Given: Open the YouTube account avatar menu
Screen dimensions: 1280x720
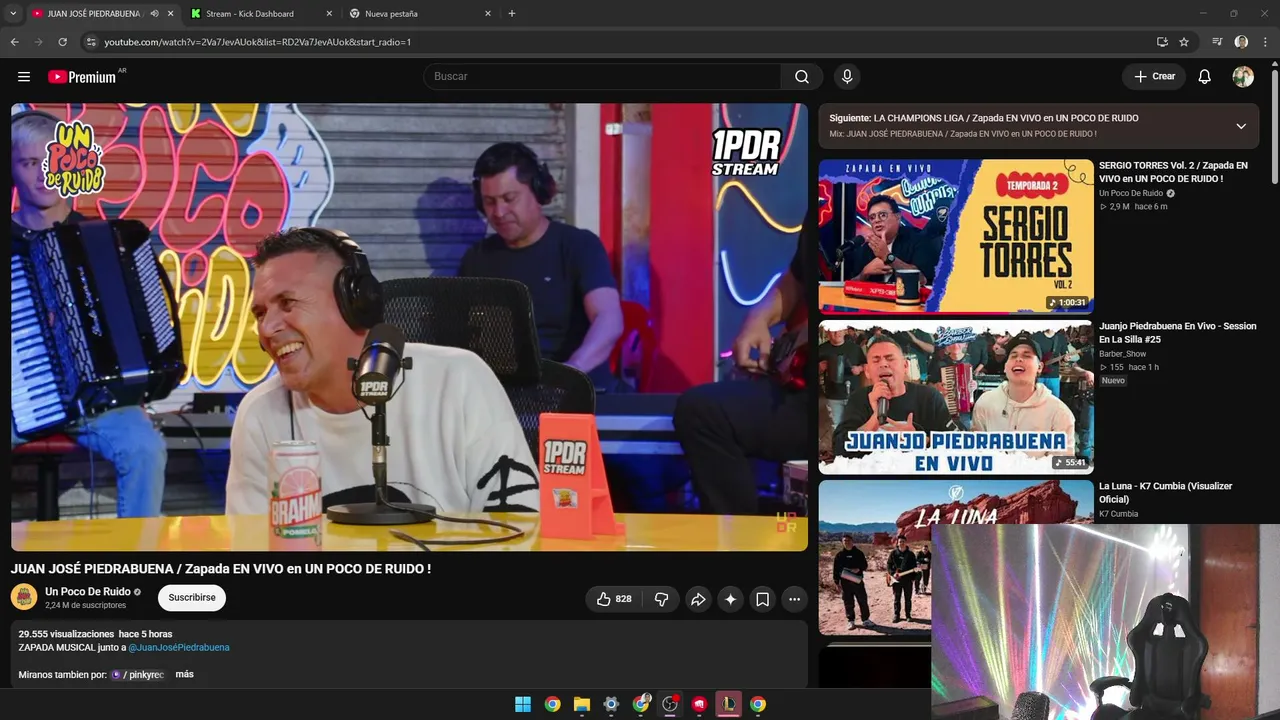Looking at the screenshot, I should coord(1243,77).
